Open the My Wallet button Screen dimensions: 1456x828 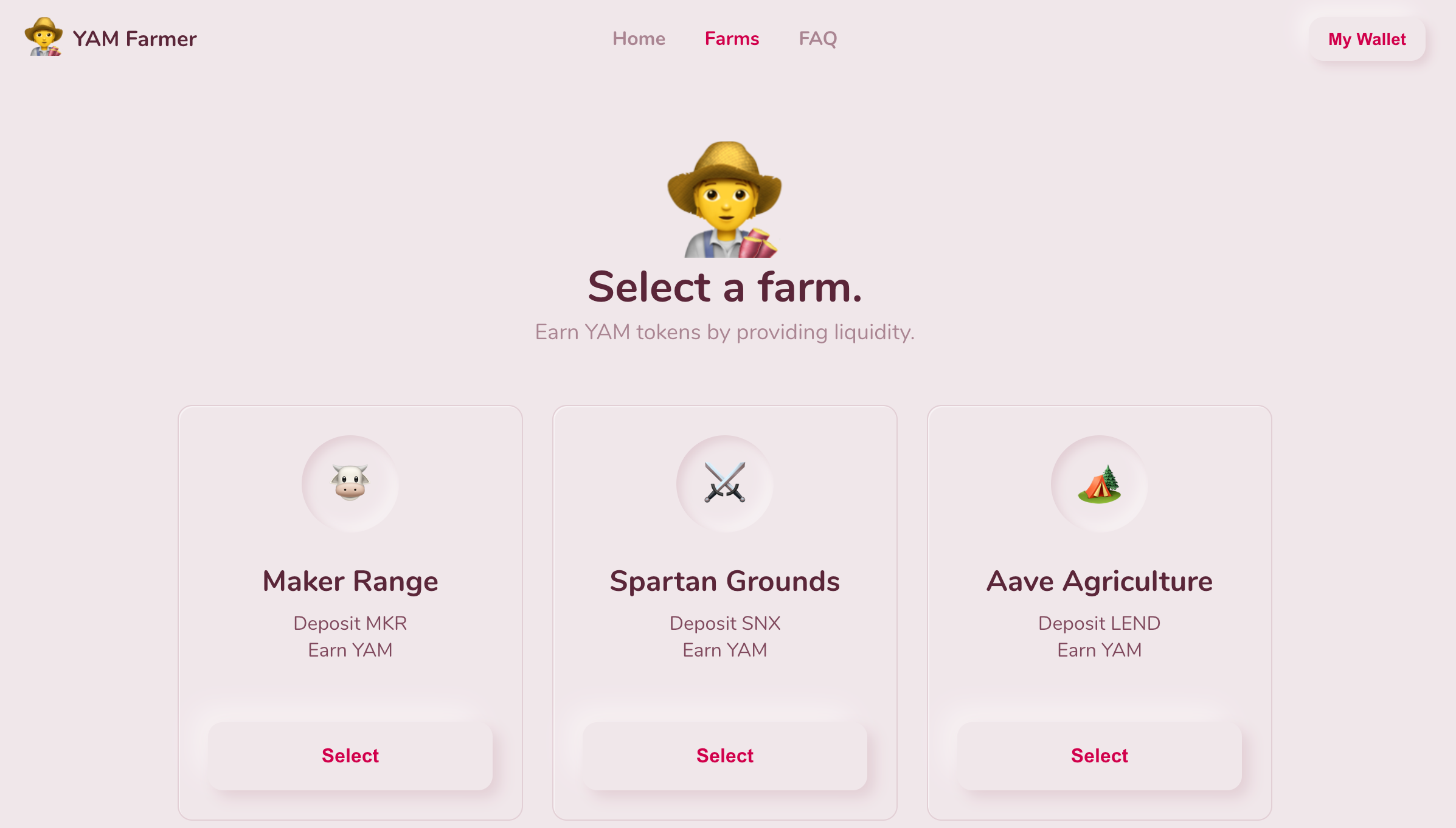(x=1367, y=40)
